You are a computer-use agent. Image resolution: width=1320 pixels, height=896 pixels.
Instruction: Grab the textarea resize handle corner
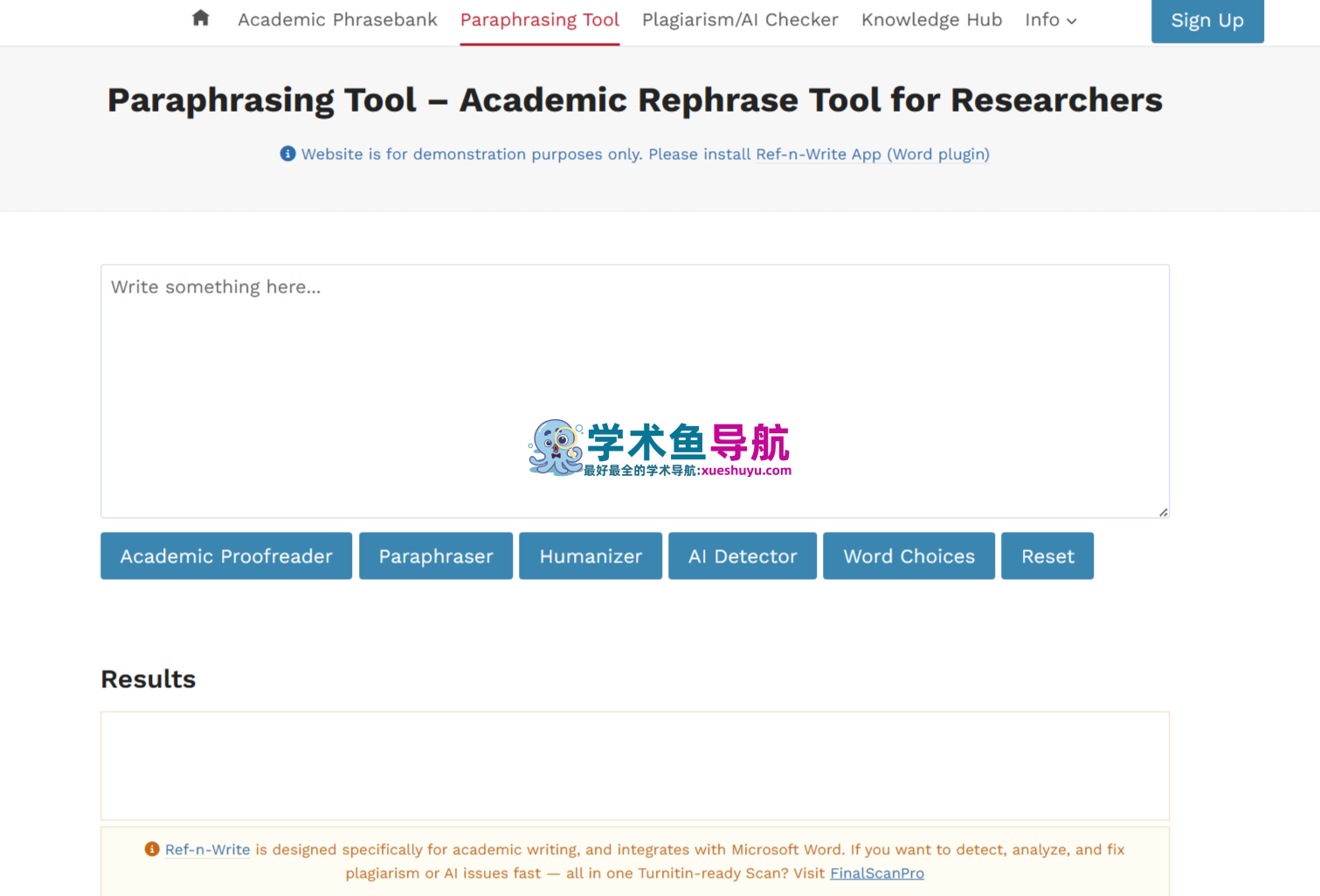coord(1163,512)
